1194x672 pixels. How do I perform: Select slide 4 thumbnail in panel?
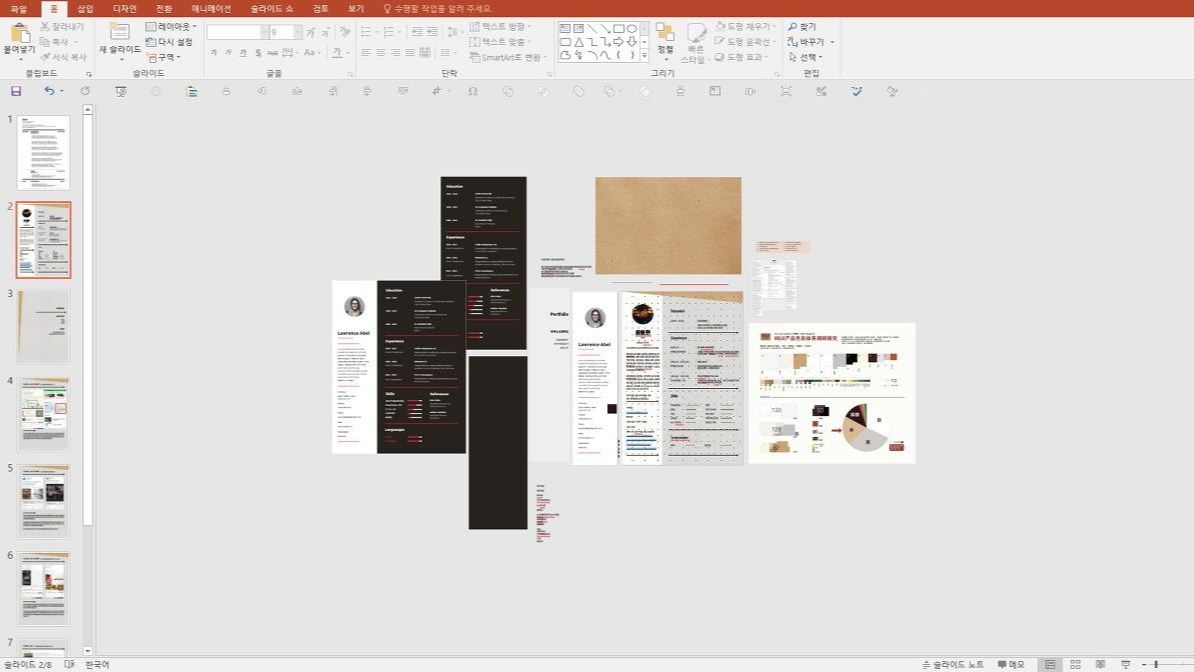point(43,414)
